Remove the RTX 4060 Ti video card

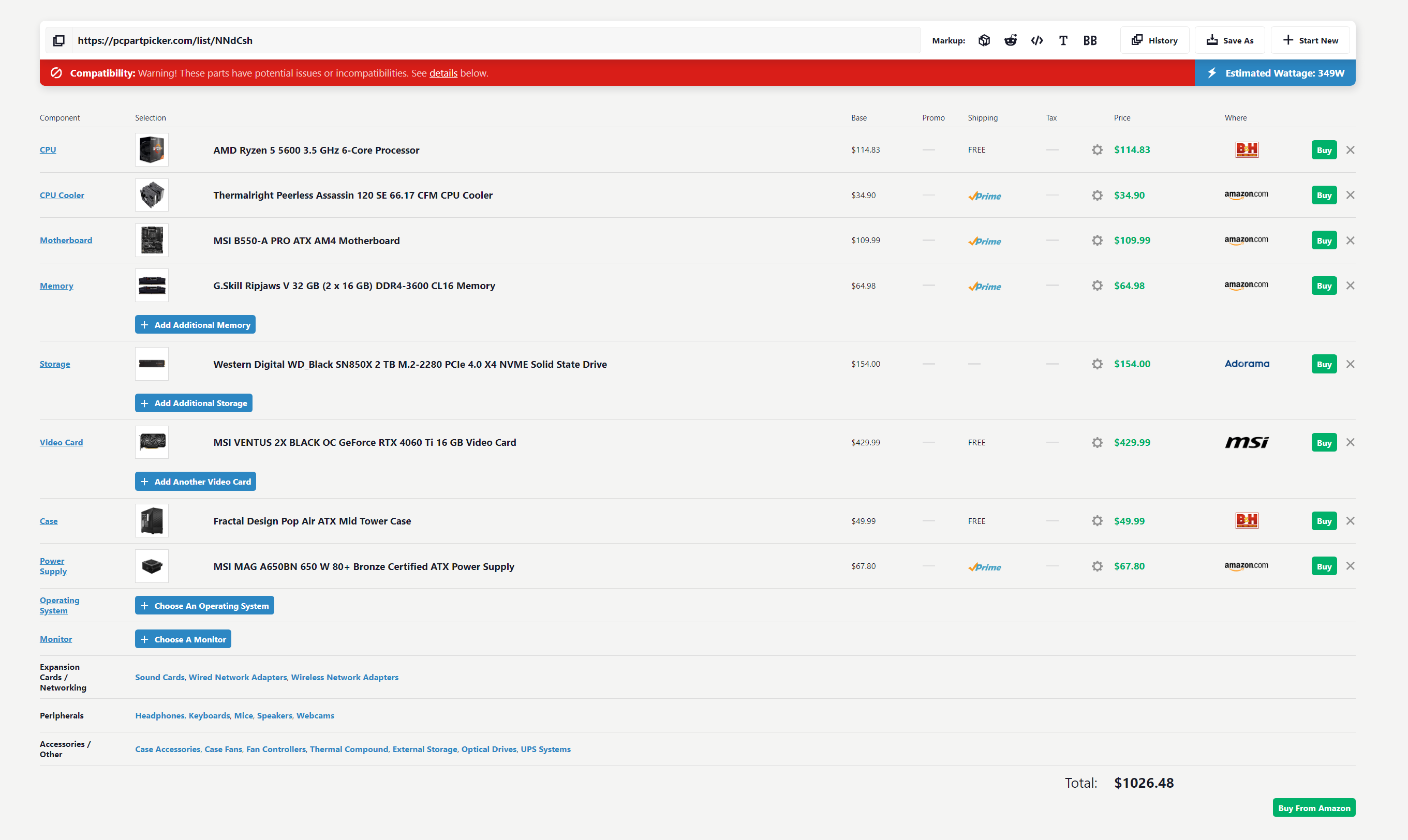pyautogui.click(x=1350, y=443)
